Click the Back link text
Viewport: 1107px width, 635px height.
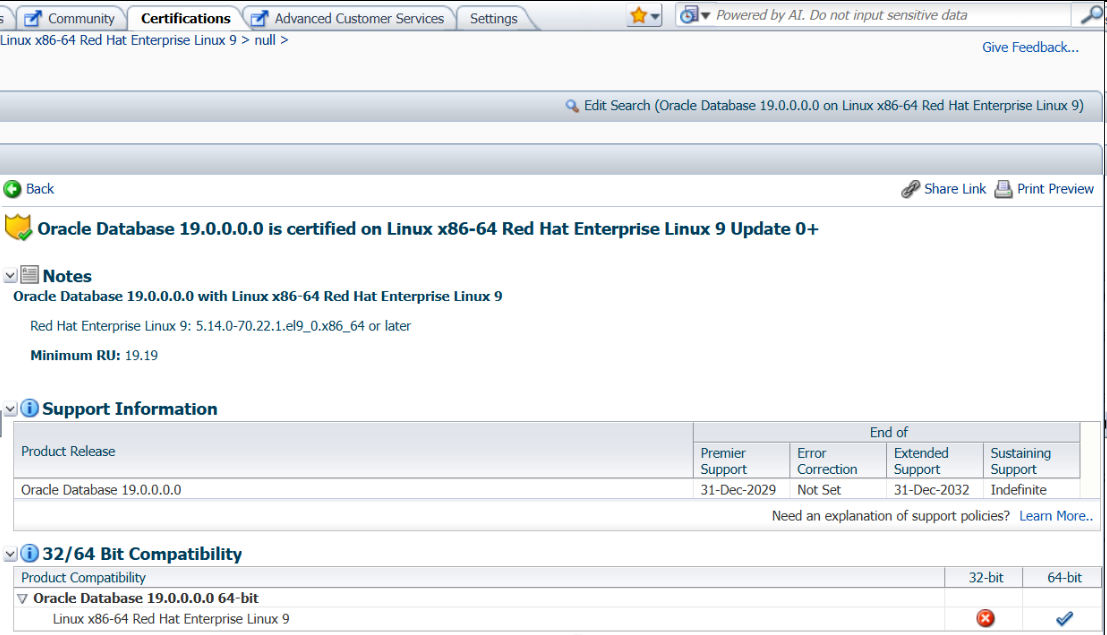point(40,189)
